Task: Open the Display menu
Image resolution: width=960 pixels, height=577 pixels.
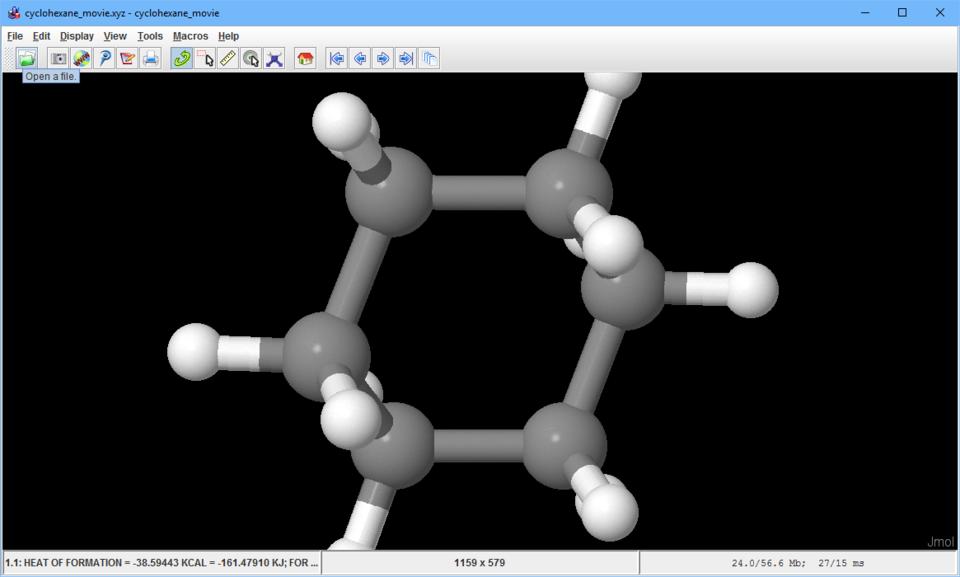Action: [76, 36]
